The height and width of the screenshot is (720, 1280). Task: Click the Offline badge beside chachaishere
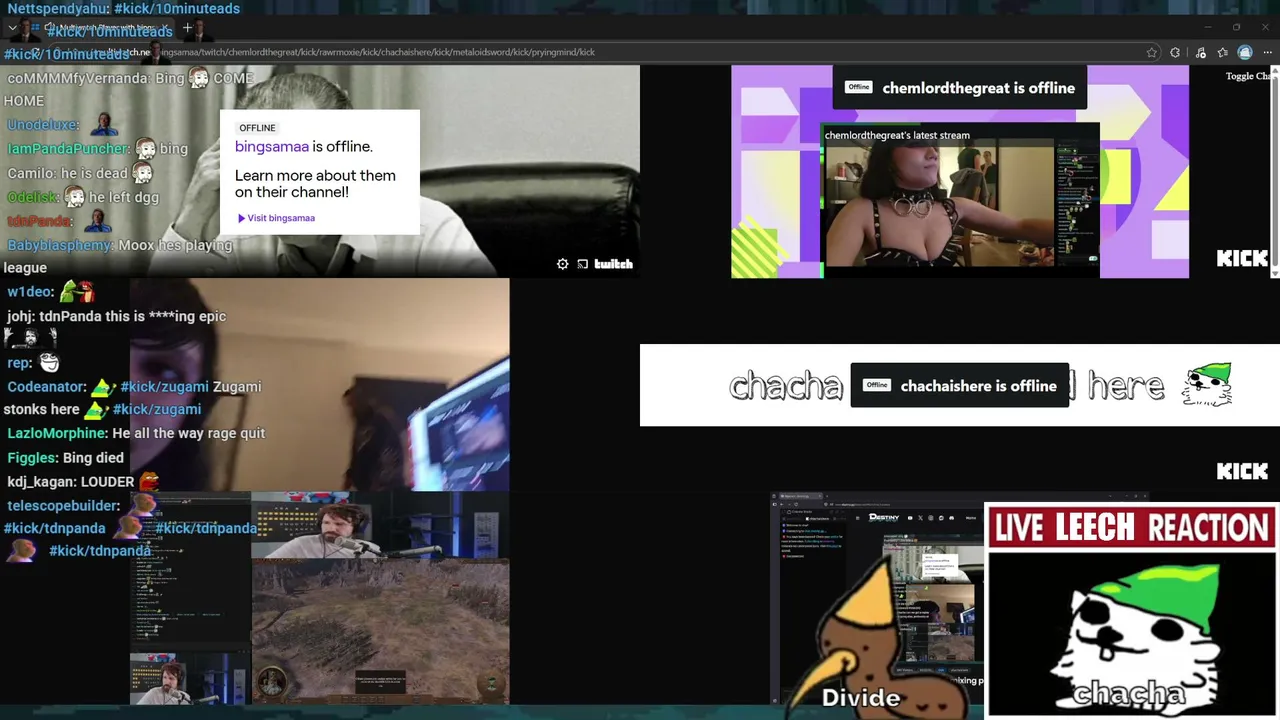pyautogui.click(x=877, y=385)
